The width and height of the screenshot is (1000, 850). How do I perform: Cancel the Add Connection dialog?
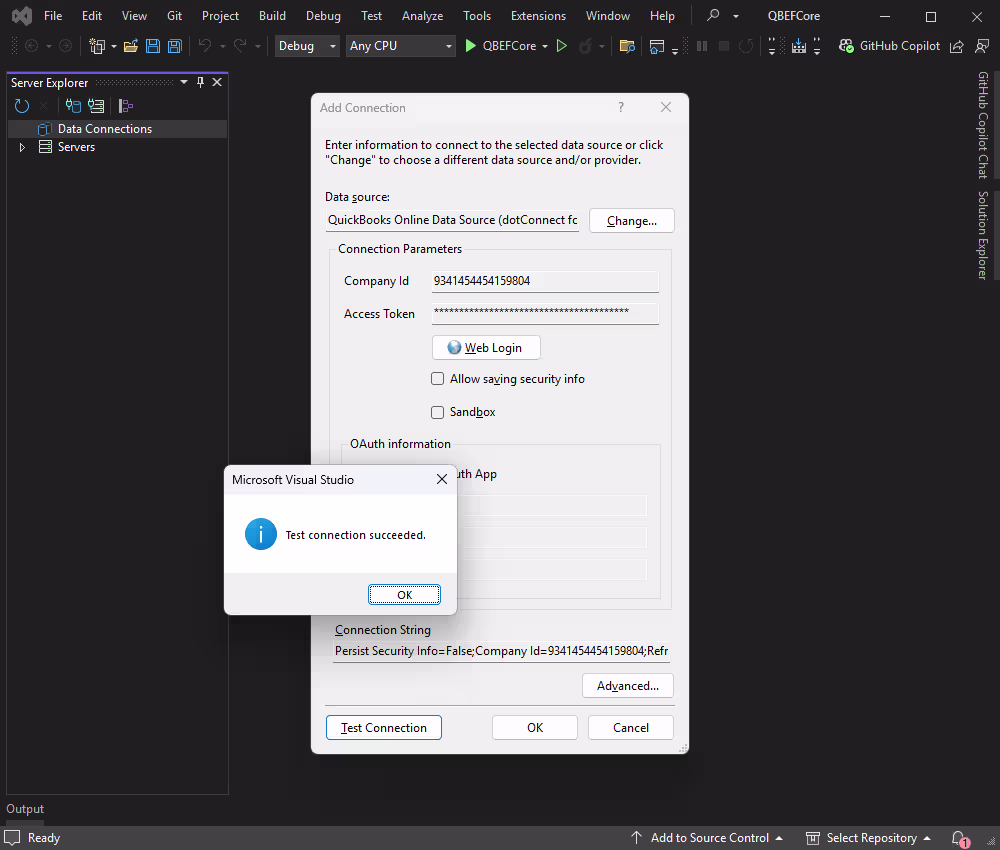coord(630,728)
